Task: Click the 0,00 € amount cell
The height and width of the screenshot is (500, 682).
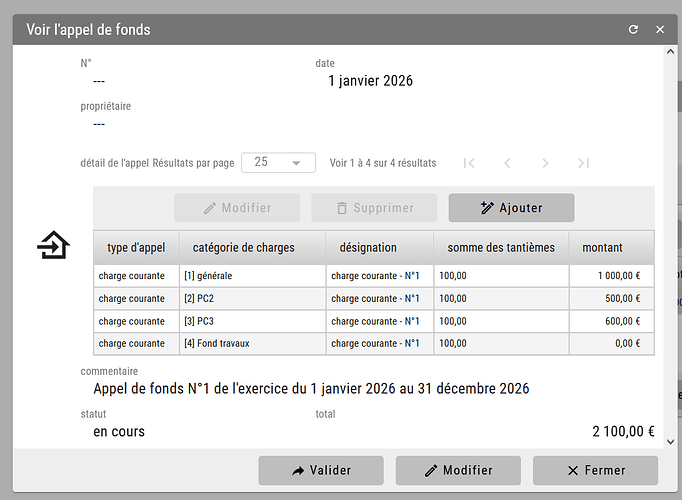Action: click(612, 343)
